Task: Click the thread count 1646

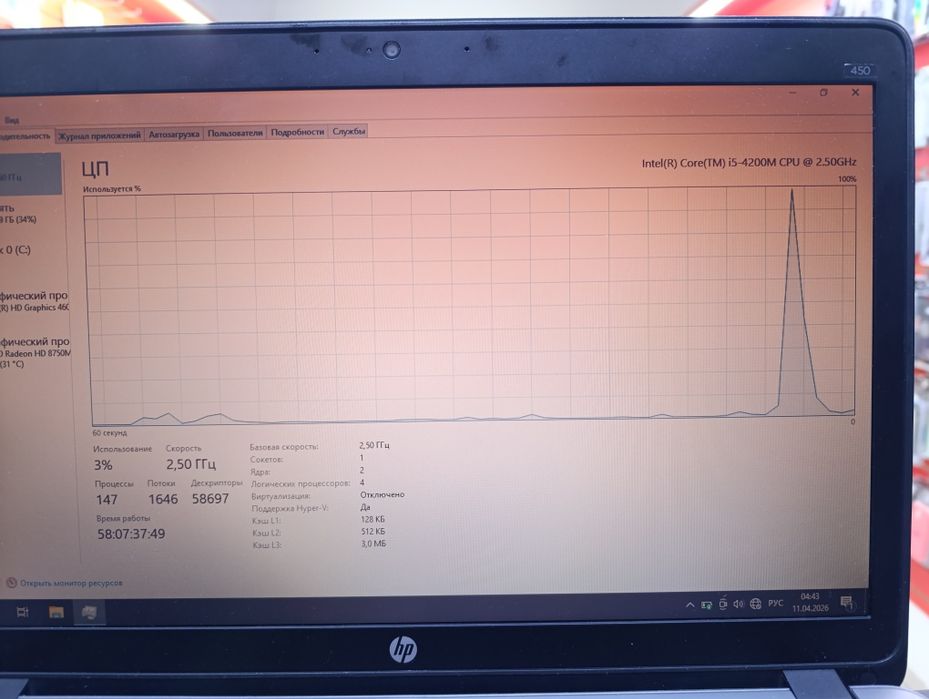Action: point(163,499)
